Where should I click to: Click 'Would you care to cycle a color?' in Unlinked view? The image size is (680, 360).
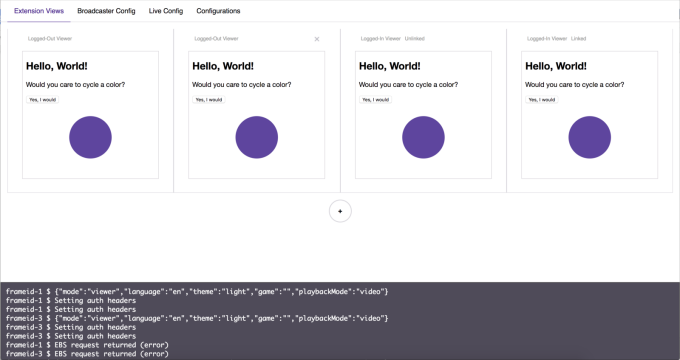click(x=408, y=85)
